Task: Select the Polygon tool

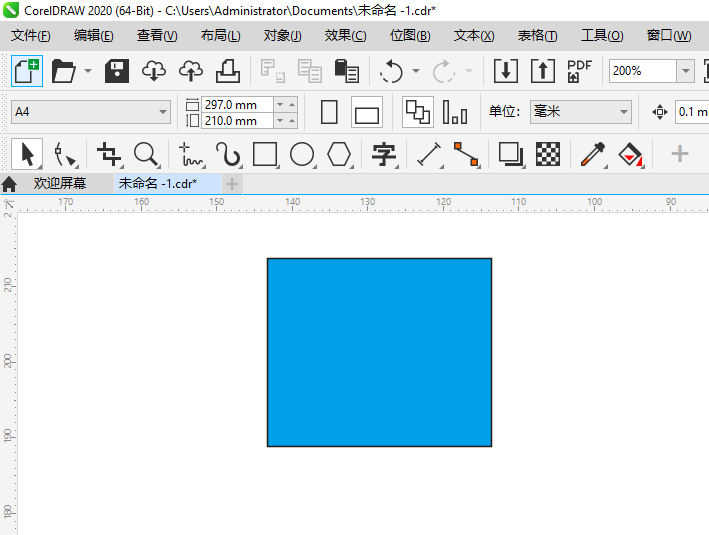Action: (x=340, y=154)
